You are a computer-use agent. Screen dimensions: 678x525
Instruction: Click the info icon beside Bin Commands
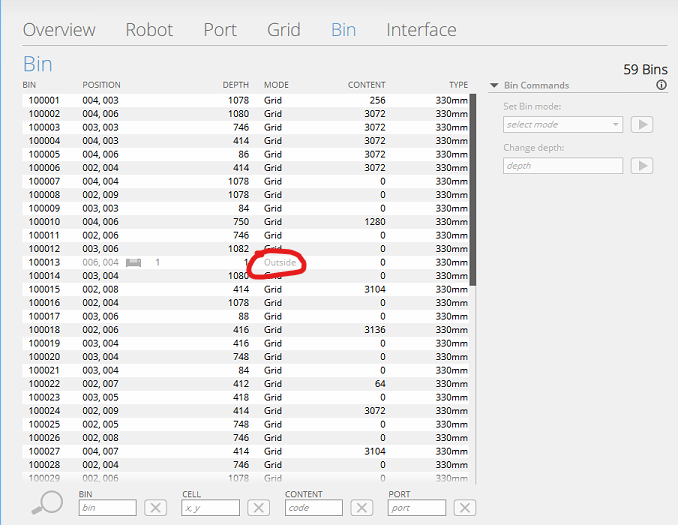tap(661, 86)
